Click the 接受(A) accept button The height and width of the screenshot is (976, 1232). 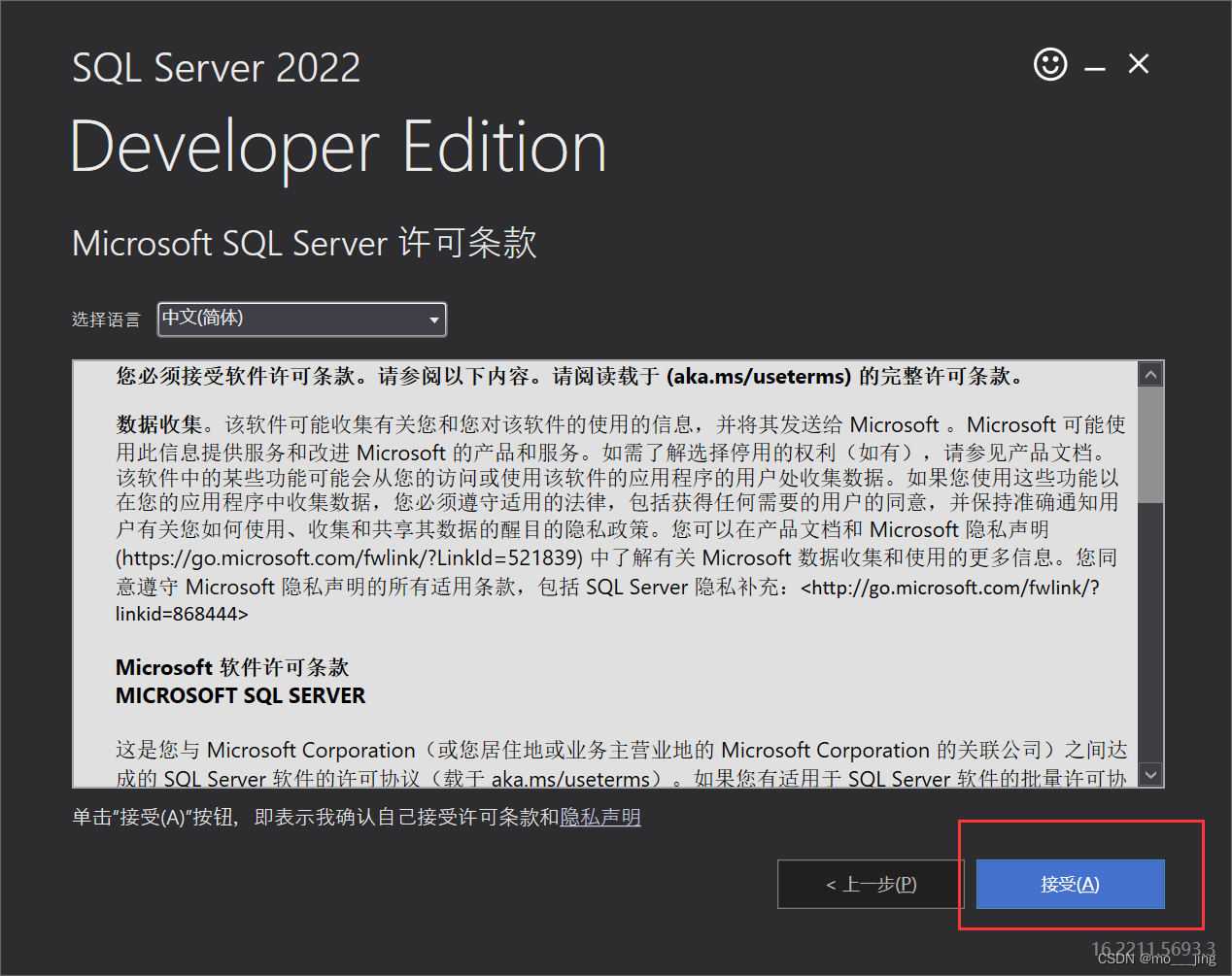point(1070,884)
